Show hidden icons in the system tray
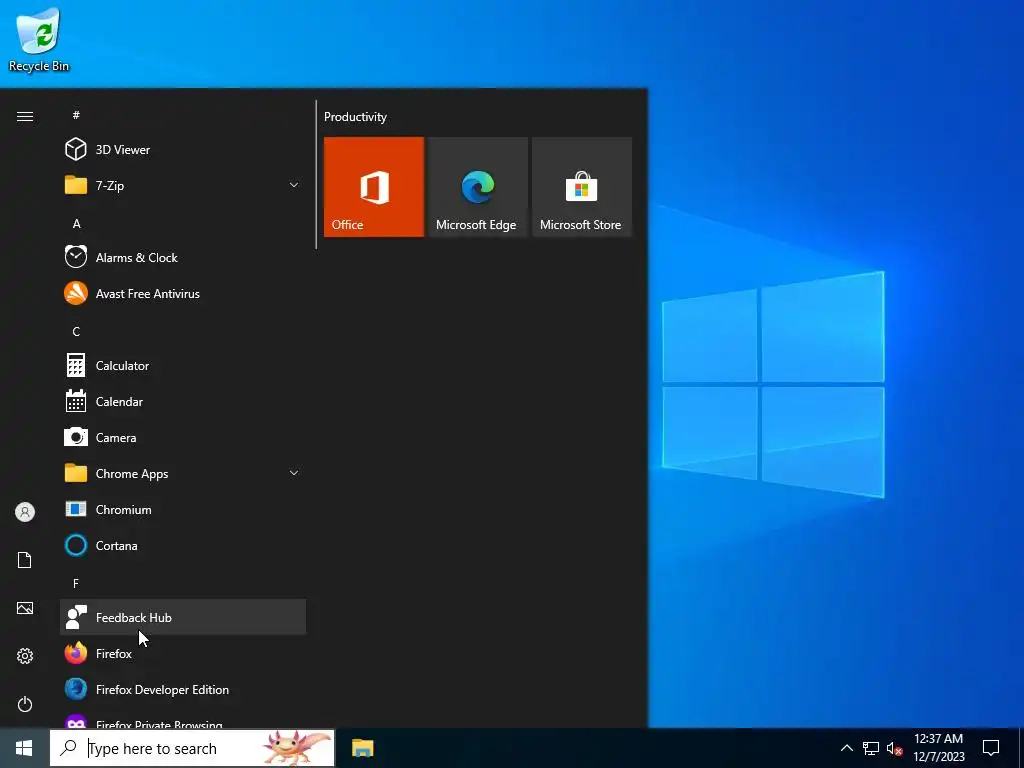 [x=846, y=748]
